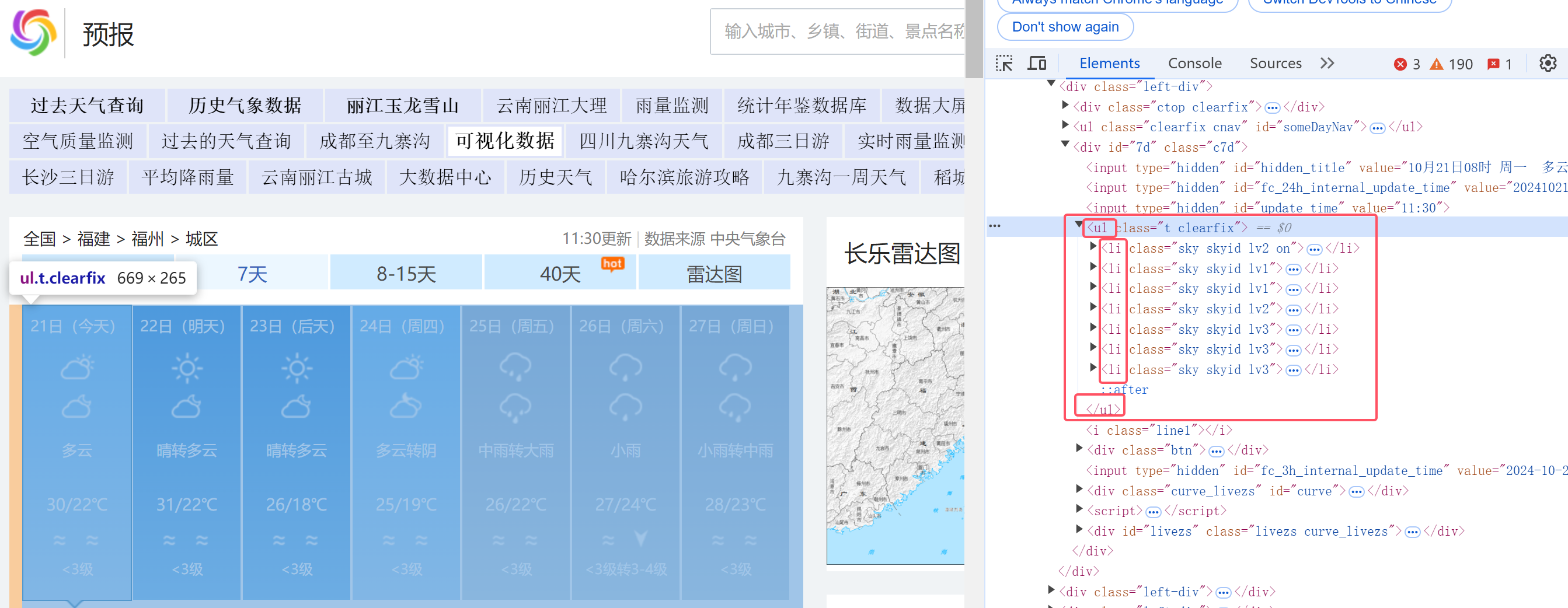Open 空气质量监测 link
Image resolution: width=1568 pixels, height=608 pixels.
point(78,141)
